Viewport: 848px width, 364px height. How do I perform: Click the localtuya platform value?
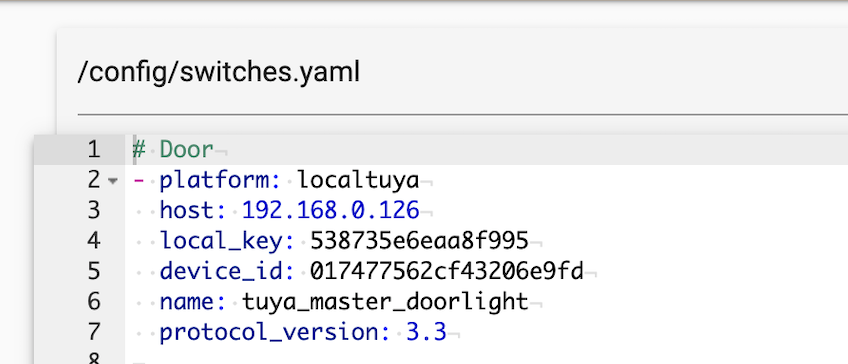pyautogui.click(x=359, y=181)
